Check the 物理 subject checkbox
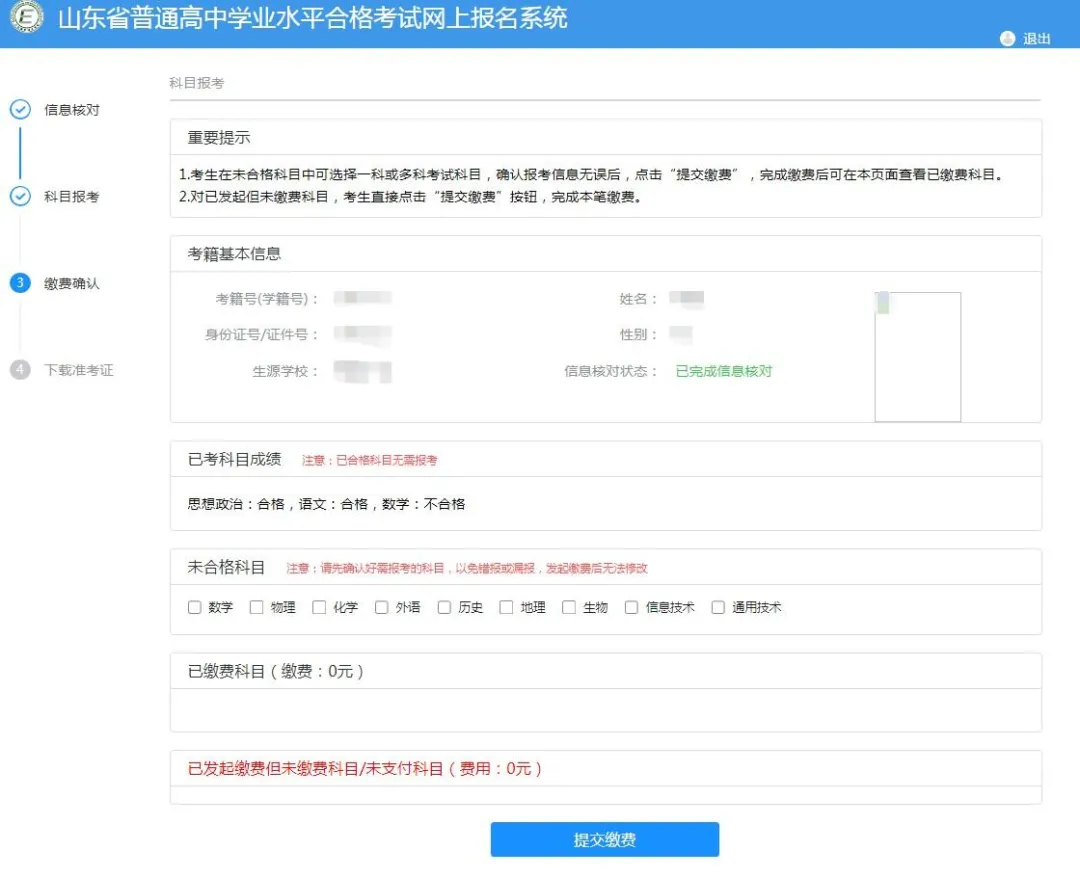 pos(256,607)
